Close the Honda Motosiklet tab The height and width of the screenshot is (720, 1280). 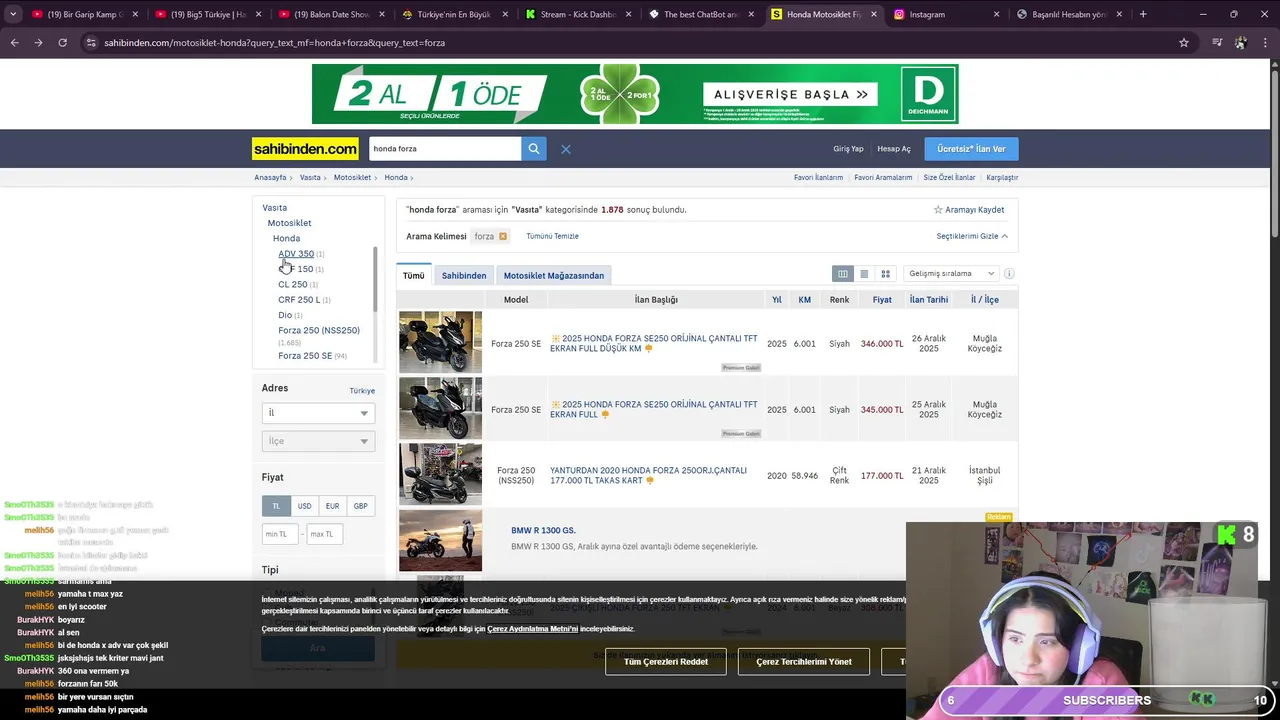873,14
